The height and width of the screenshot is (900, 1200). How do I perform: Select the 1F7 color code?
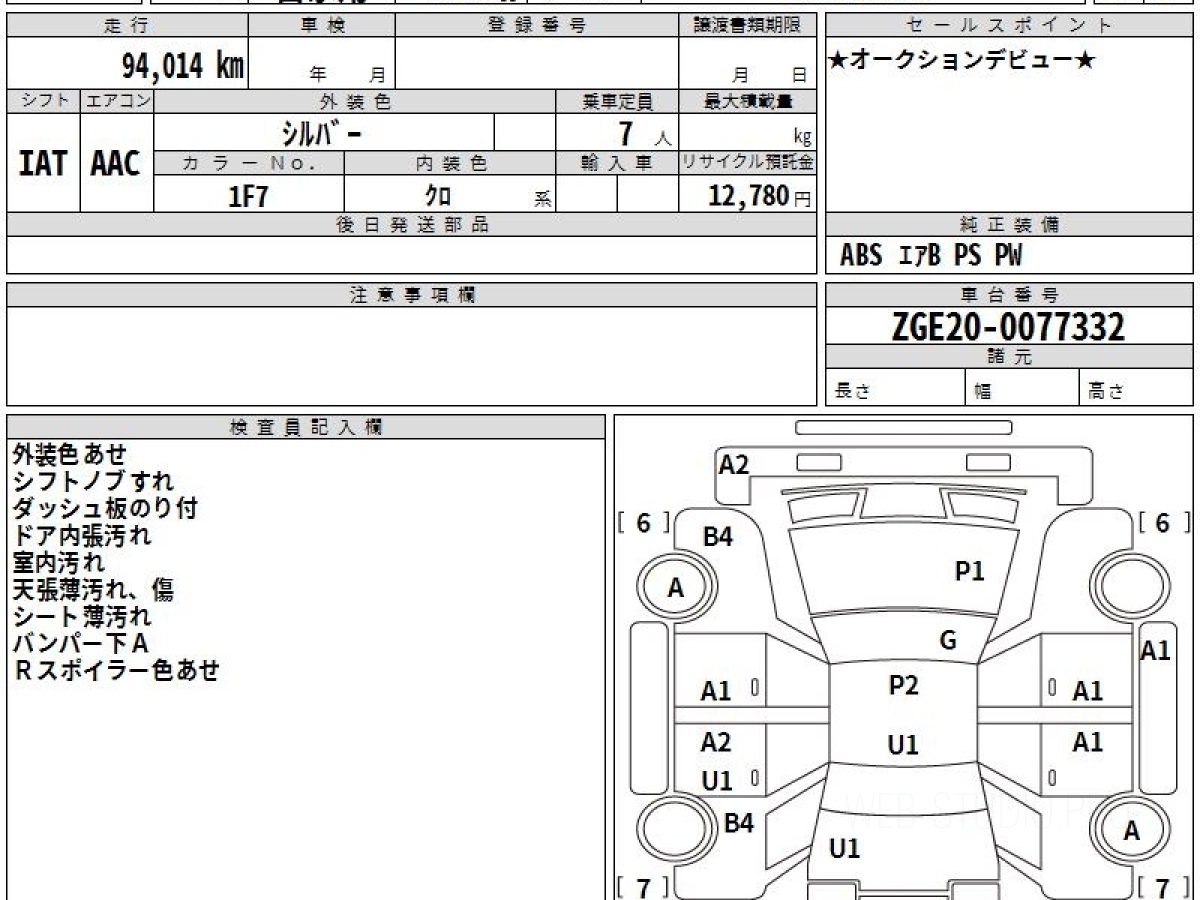[x=249, y=196]
